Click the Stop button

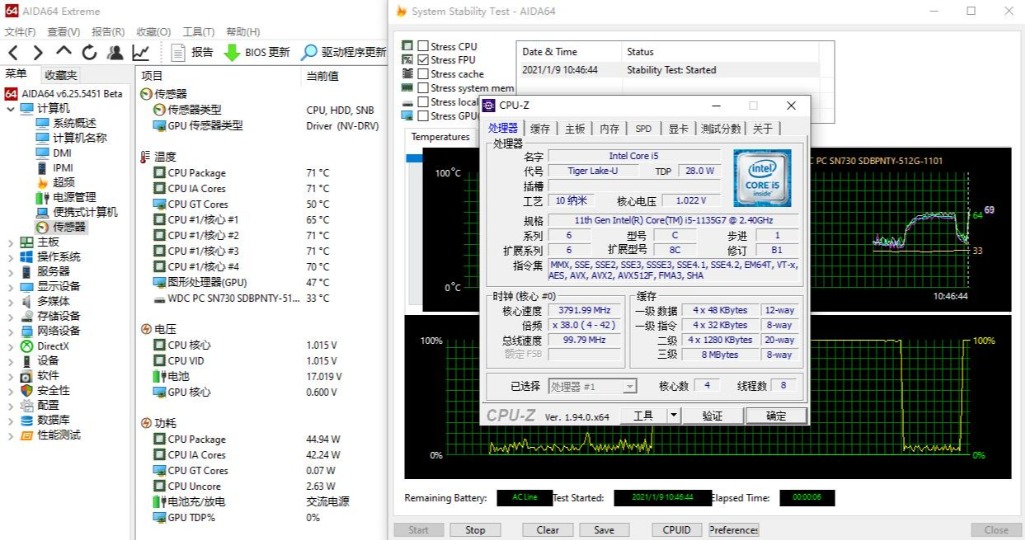pyautogui.click(x=475, y=530)
